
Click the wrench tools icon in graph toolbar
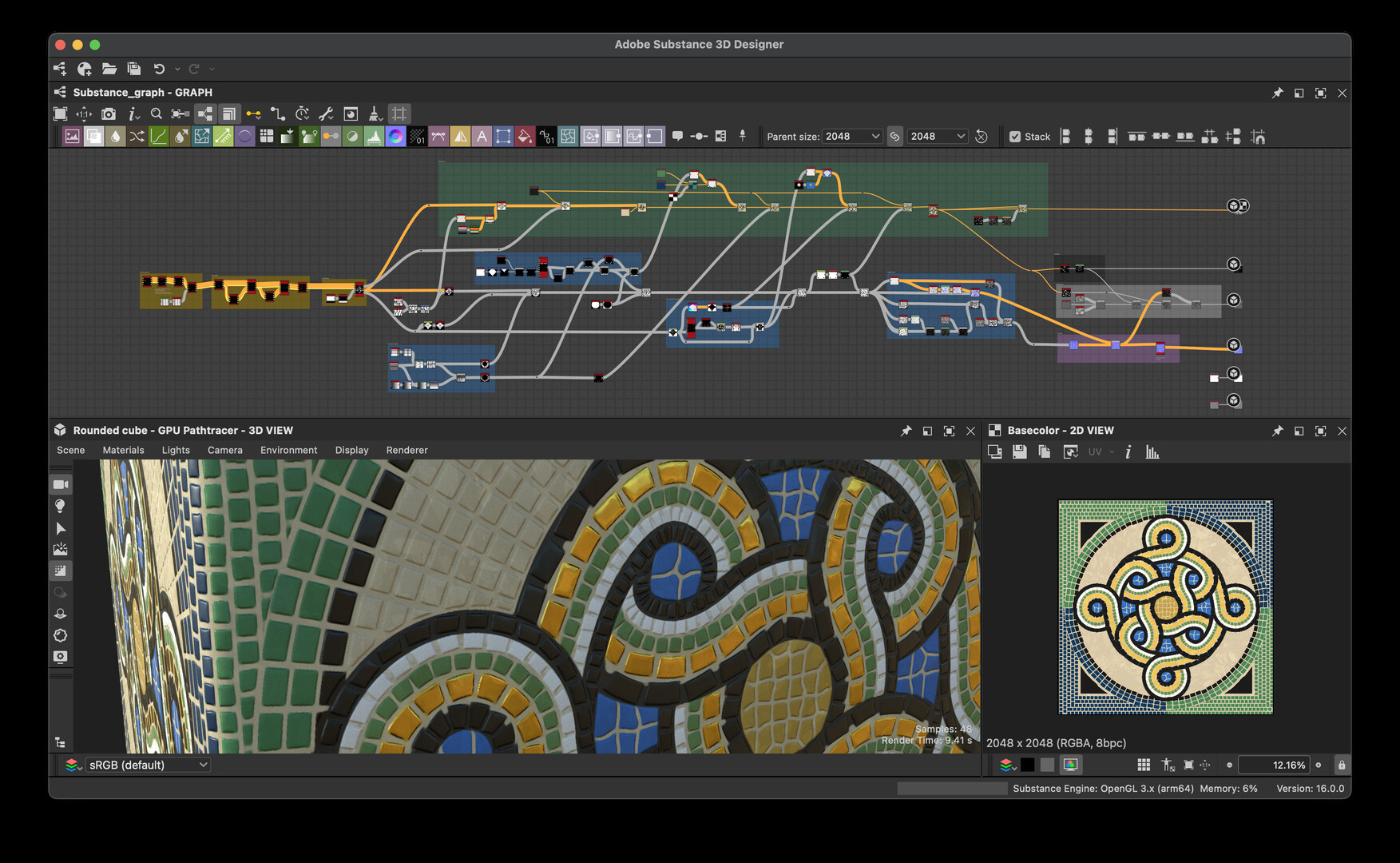[x=326, y=114]
